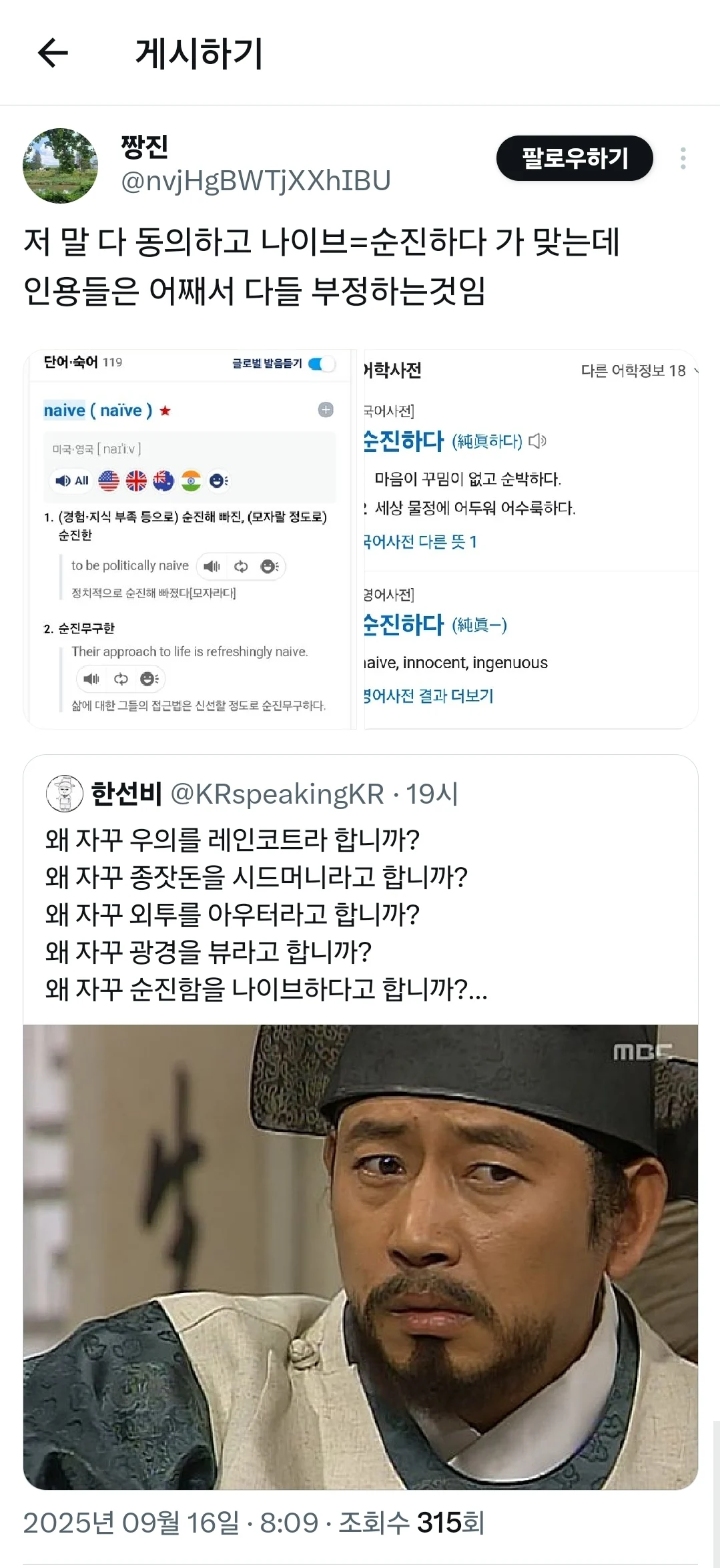
Task: Open the three-dot more options menu
Action: pyautogui.click(x=683, y=158)
